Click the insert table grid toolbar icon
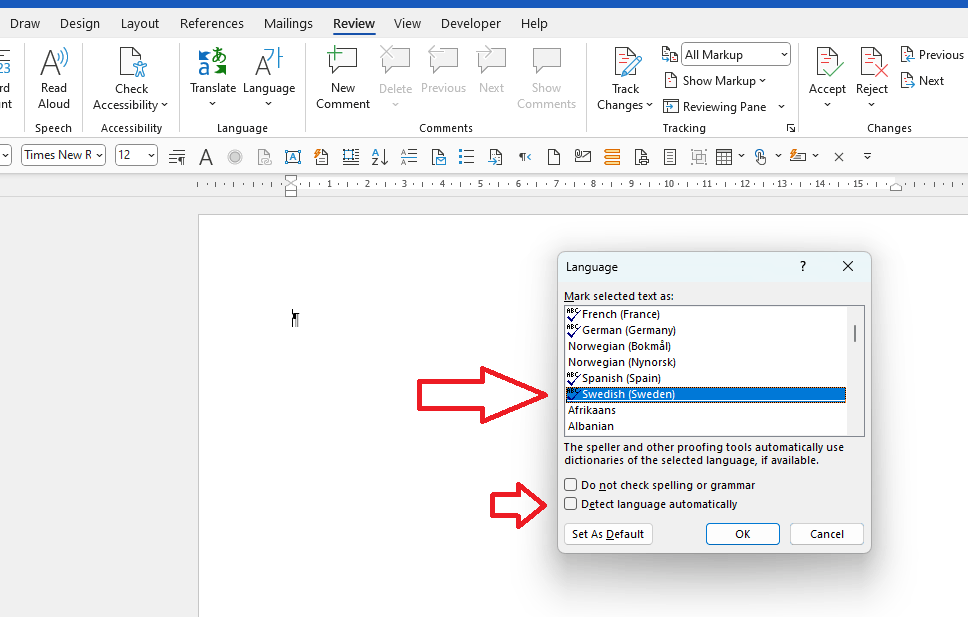 724,157
